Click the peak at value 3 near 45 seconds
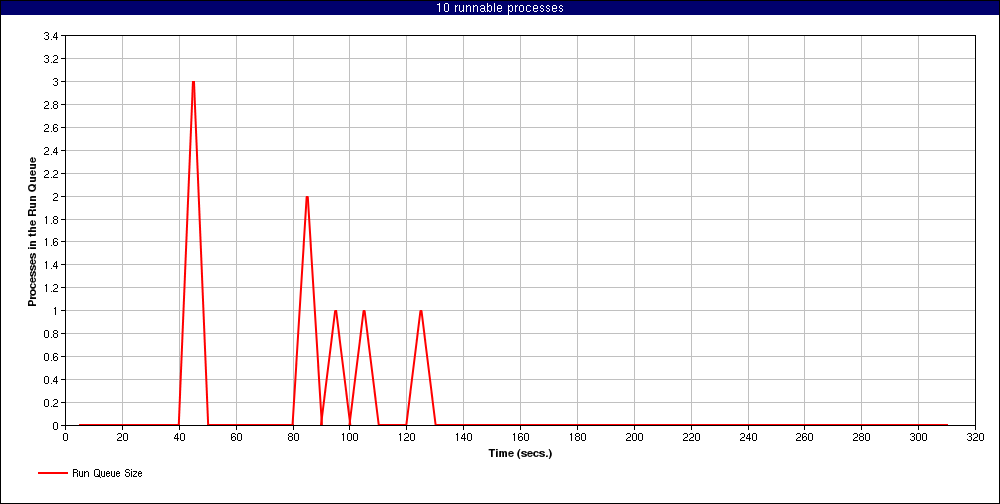The height and width of the screenshot is (504, 1000). point(193,82)
